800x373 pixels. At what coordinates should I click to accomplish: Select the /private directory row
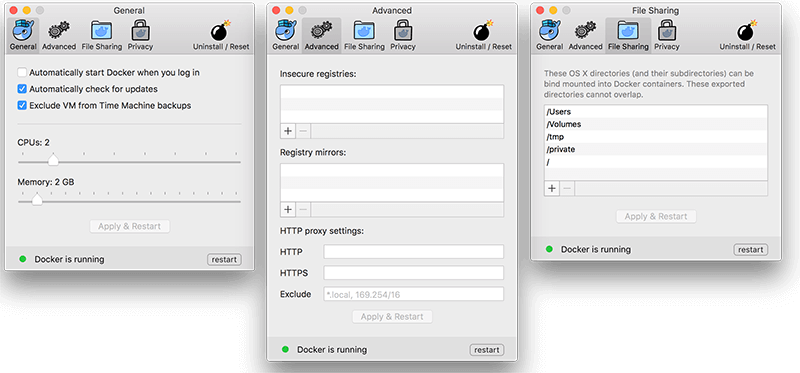point(656,150)
